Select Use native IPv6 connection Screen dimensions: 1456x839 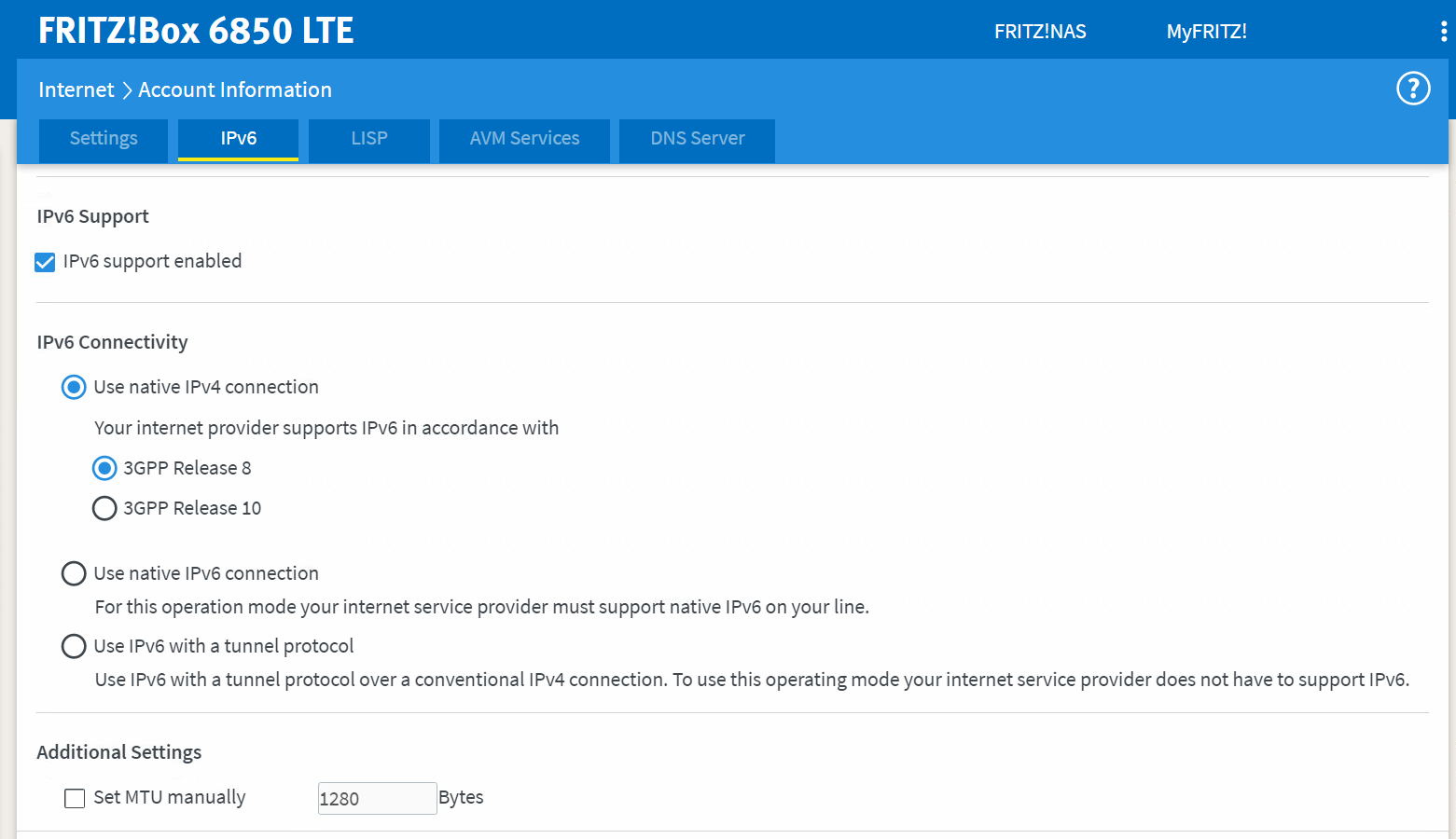(x=74, y=573)
